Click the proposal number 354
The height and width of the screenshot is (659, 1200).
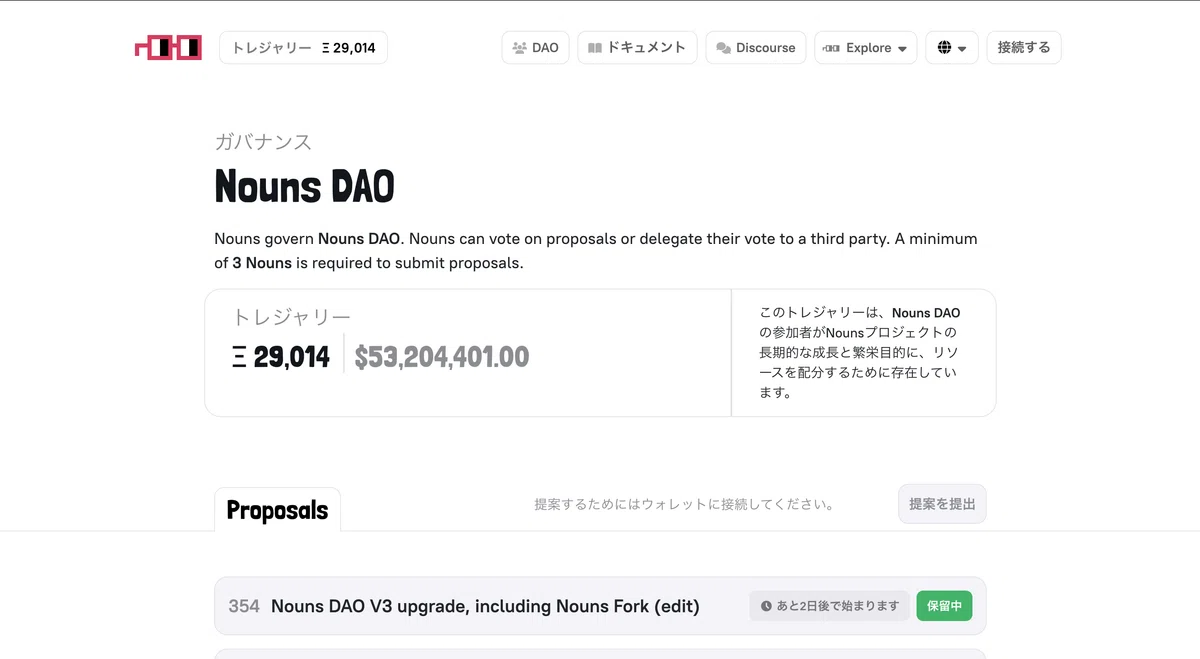click(x=244, y=606)
